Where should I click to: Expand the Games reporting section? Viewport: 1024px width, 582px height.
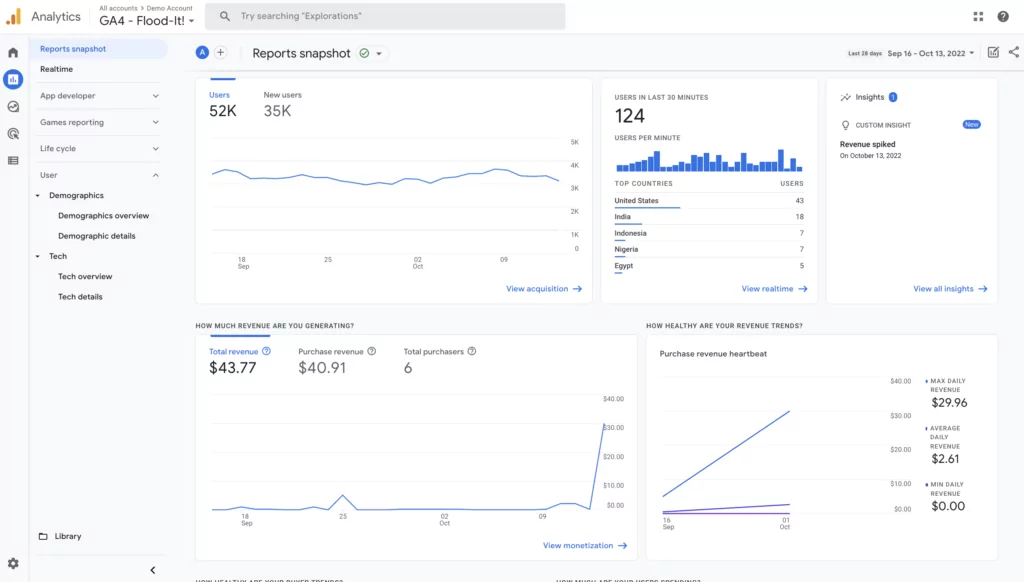pyautogui.click(x=98, y=122)
